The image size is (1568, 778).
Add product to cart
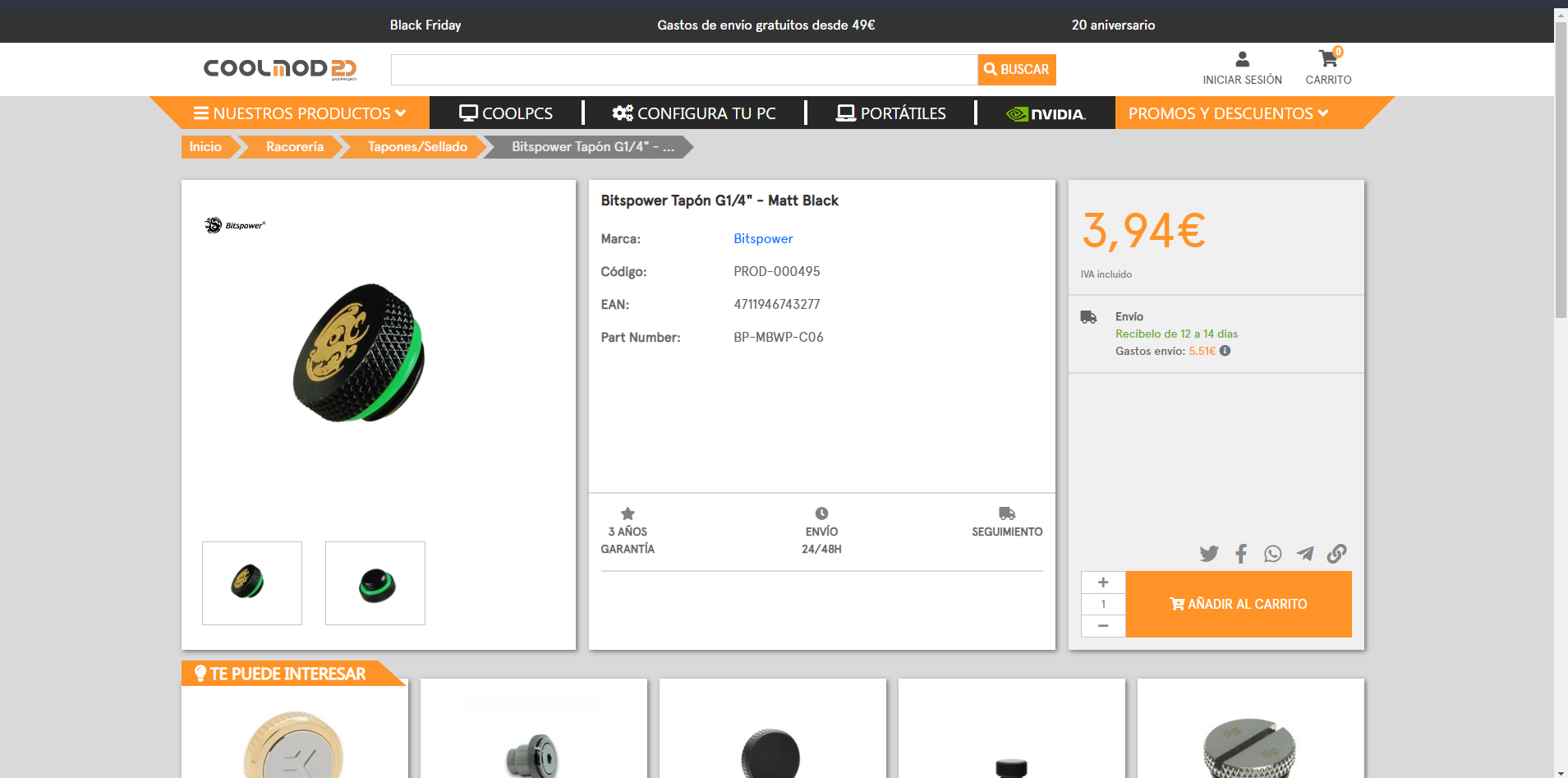(x=1238, y=604)
